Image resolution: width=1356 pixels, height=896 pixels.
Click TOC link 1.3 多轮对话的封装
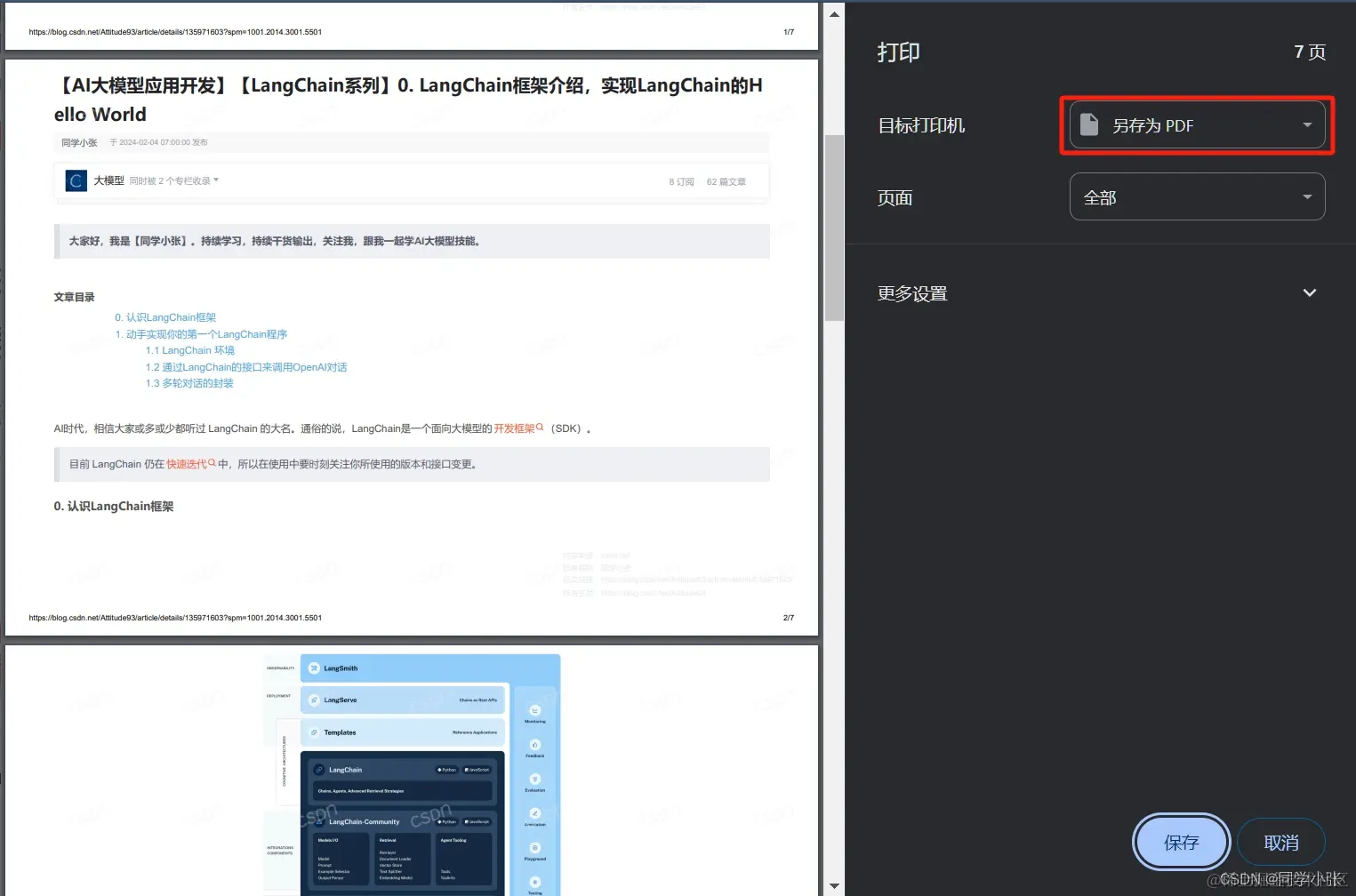(x=189, y=383)
